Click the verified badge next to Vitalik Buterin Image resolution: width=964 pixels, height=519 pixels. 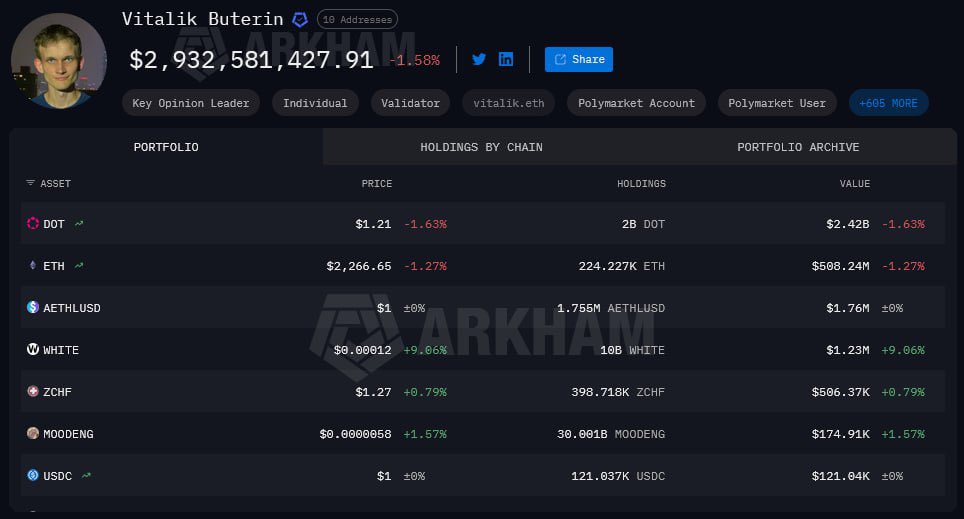tap(300, 20)
